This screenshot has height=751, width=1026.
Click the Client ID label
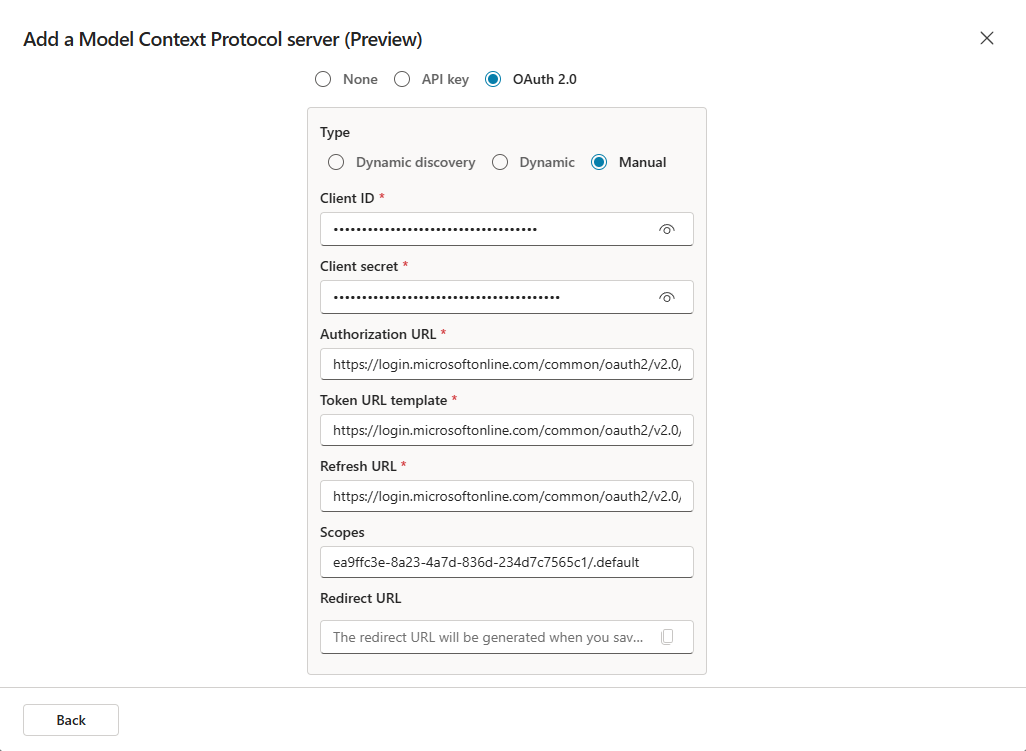point(347,198)
